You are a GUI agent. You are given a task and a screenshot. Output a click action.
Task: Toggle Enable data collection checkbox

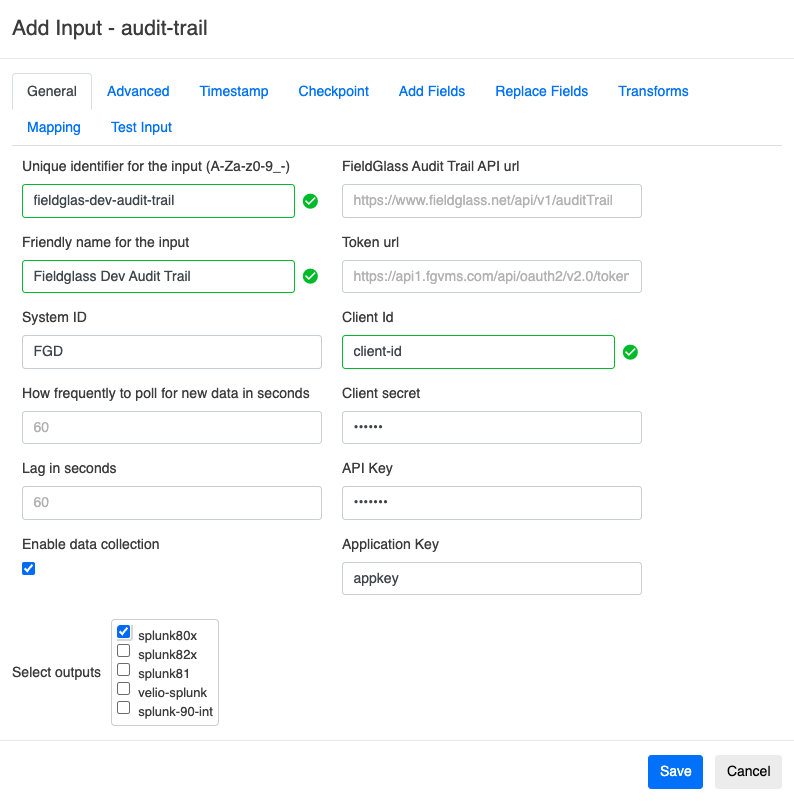(29, 569)
